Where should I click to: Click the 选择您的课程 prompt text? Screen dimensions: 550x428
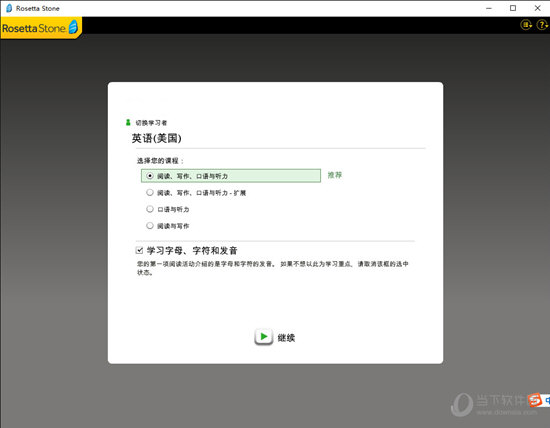click(160, 161)
